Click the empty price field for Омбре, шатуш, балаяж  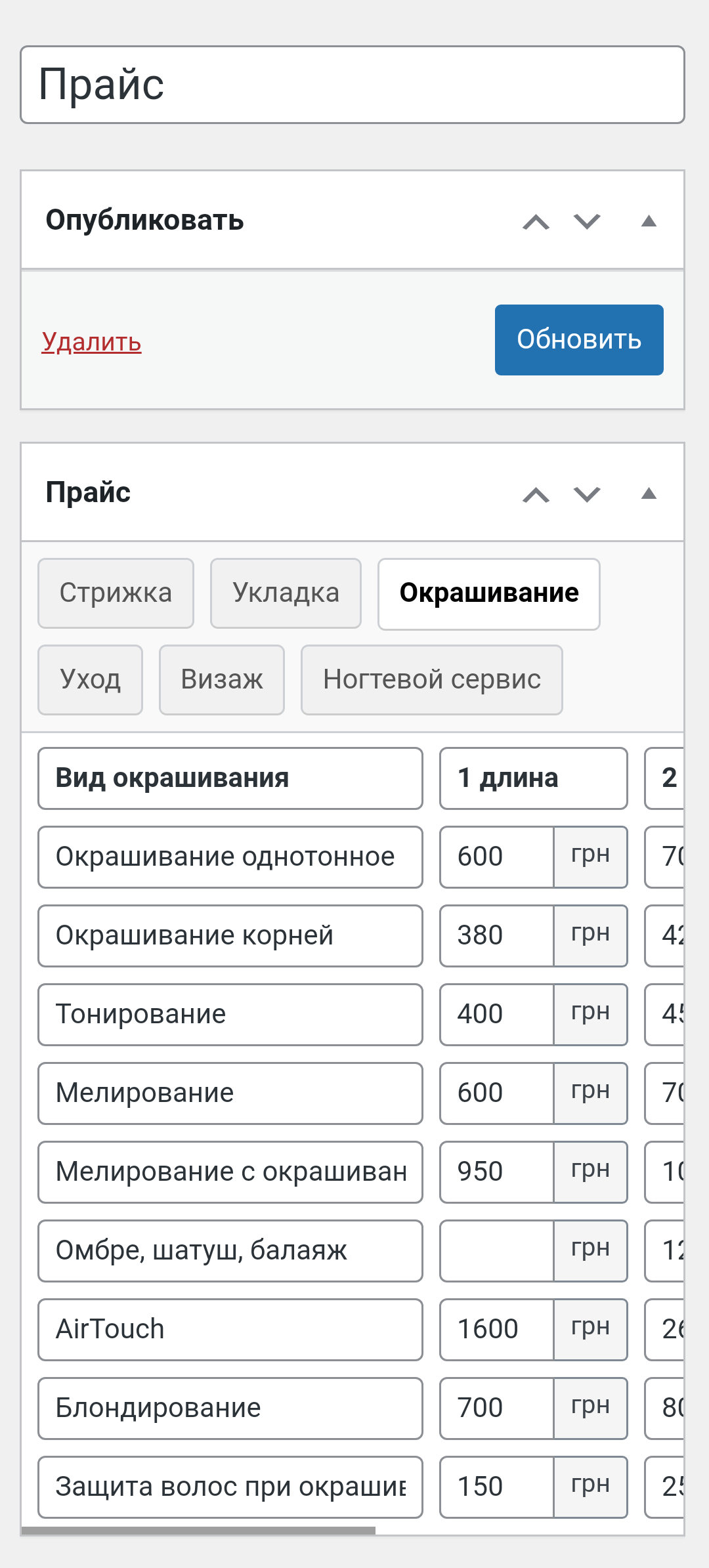[497, 1250]
